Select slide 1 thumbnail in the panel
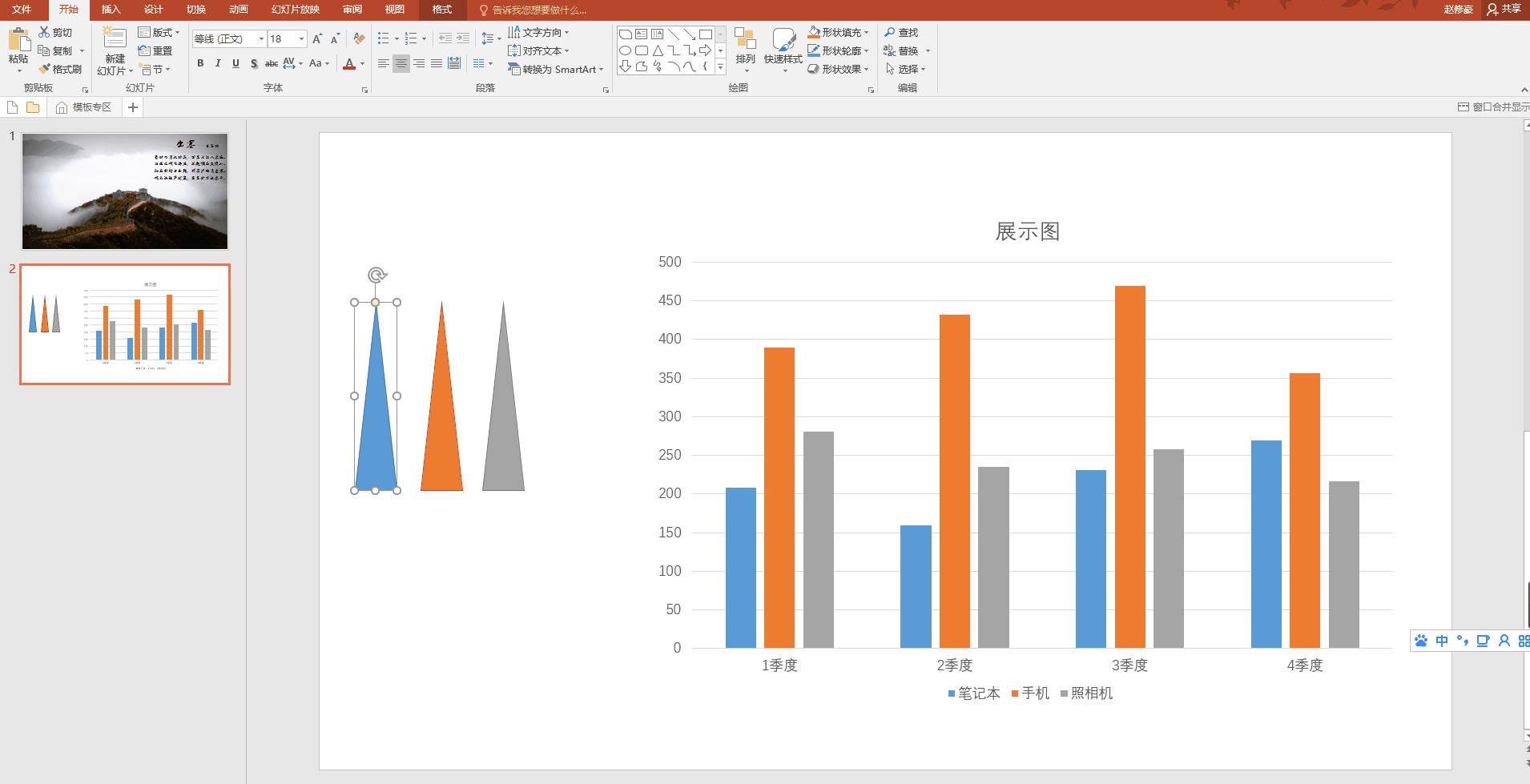The width and height of the screenshot is (1530, 784). [x=125, y=191]
